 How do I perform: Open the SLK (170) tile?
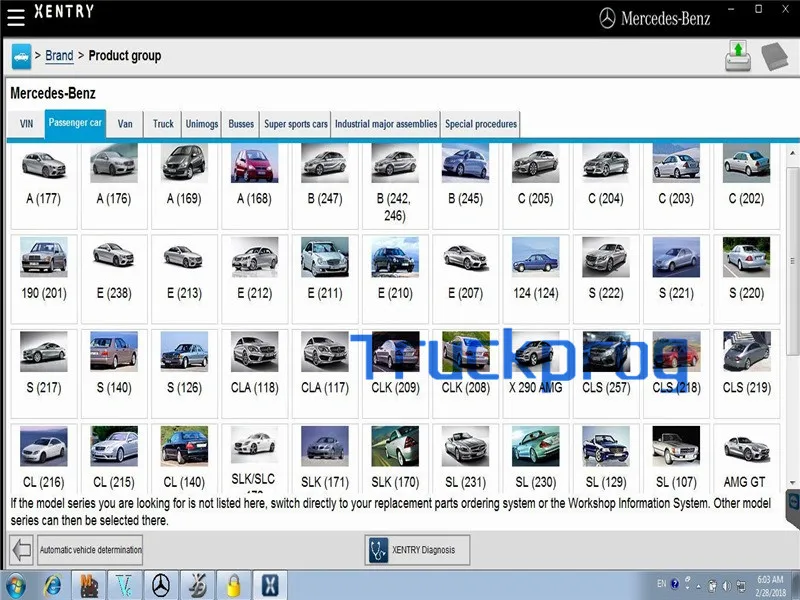[395, 458]
